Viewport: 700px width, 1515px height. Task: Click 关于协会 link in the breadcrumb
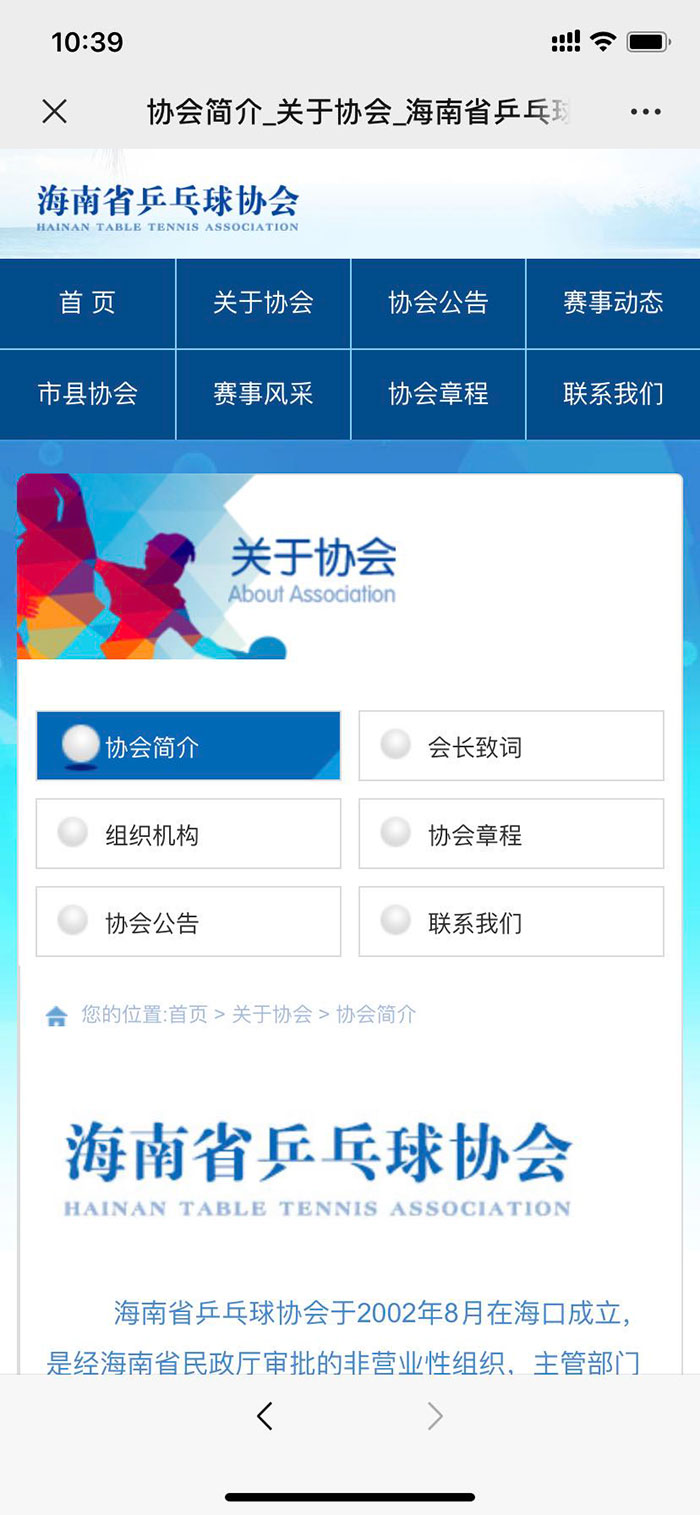click(272, 1015)
